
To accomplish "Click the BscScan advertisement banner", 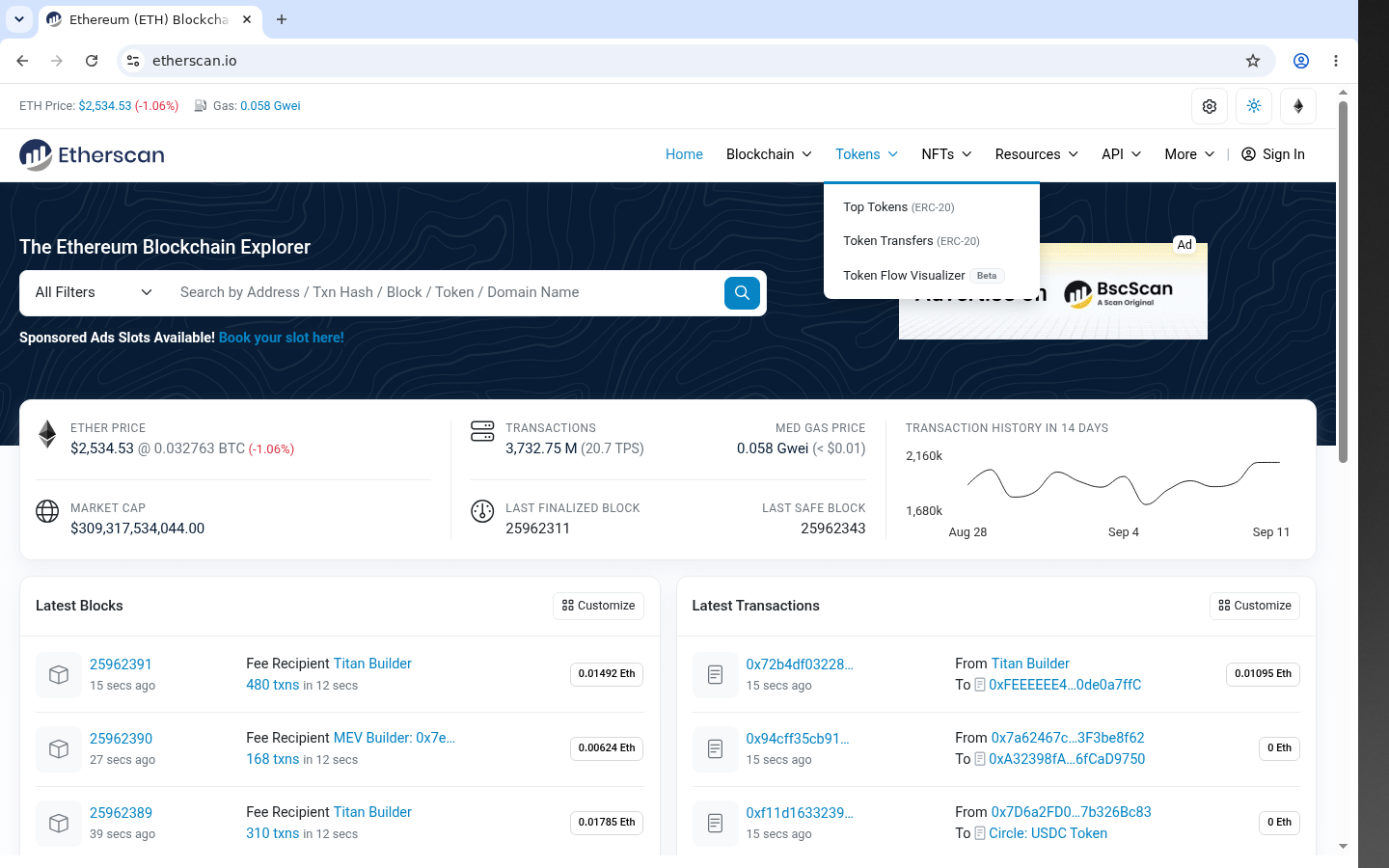I will pos(1053,291).
